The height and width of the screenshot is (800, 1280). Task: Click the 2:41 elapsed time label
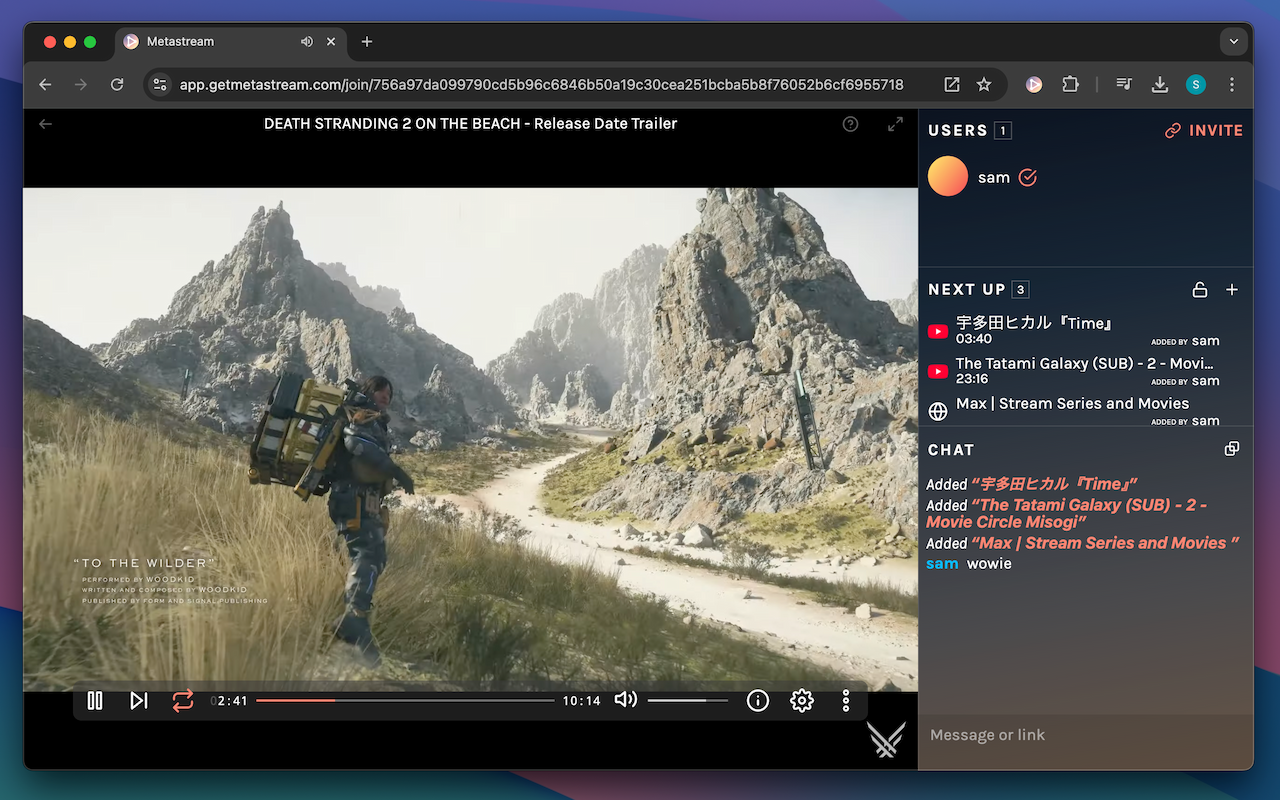pos(231,701)
